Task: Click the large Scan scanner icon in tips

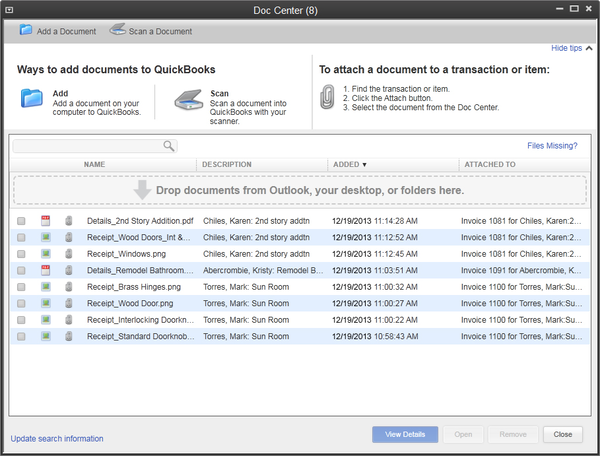Action: point(189,100)
